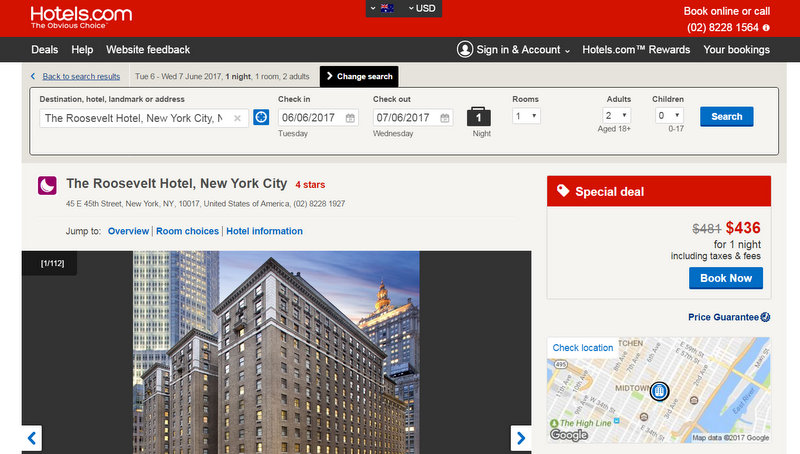Image resolution: width=800 pixels, height=454 pixels.
Task: Click the [1/112] photo counter
Action: click(53, 263)
